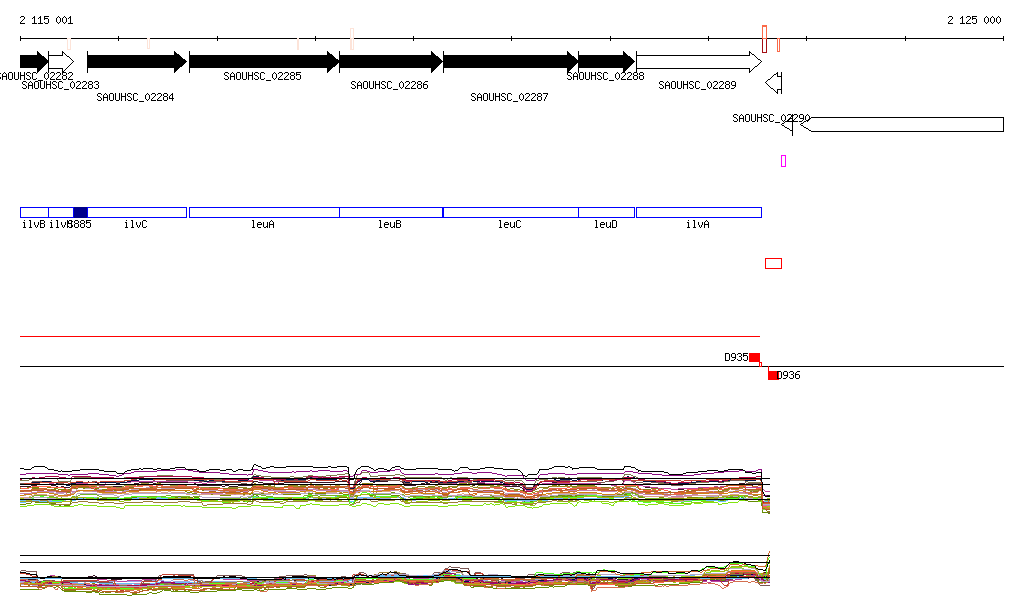Screen dimensions: 1024x611
Task: Select the SAOUHSC_02287 black gene arrow
Action: click(x=511, y=62)
